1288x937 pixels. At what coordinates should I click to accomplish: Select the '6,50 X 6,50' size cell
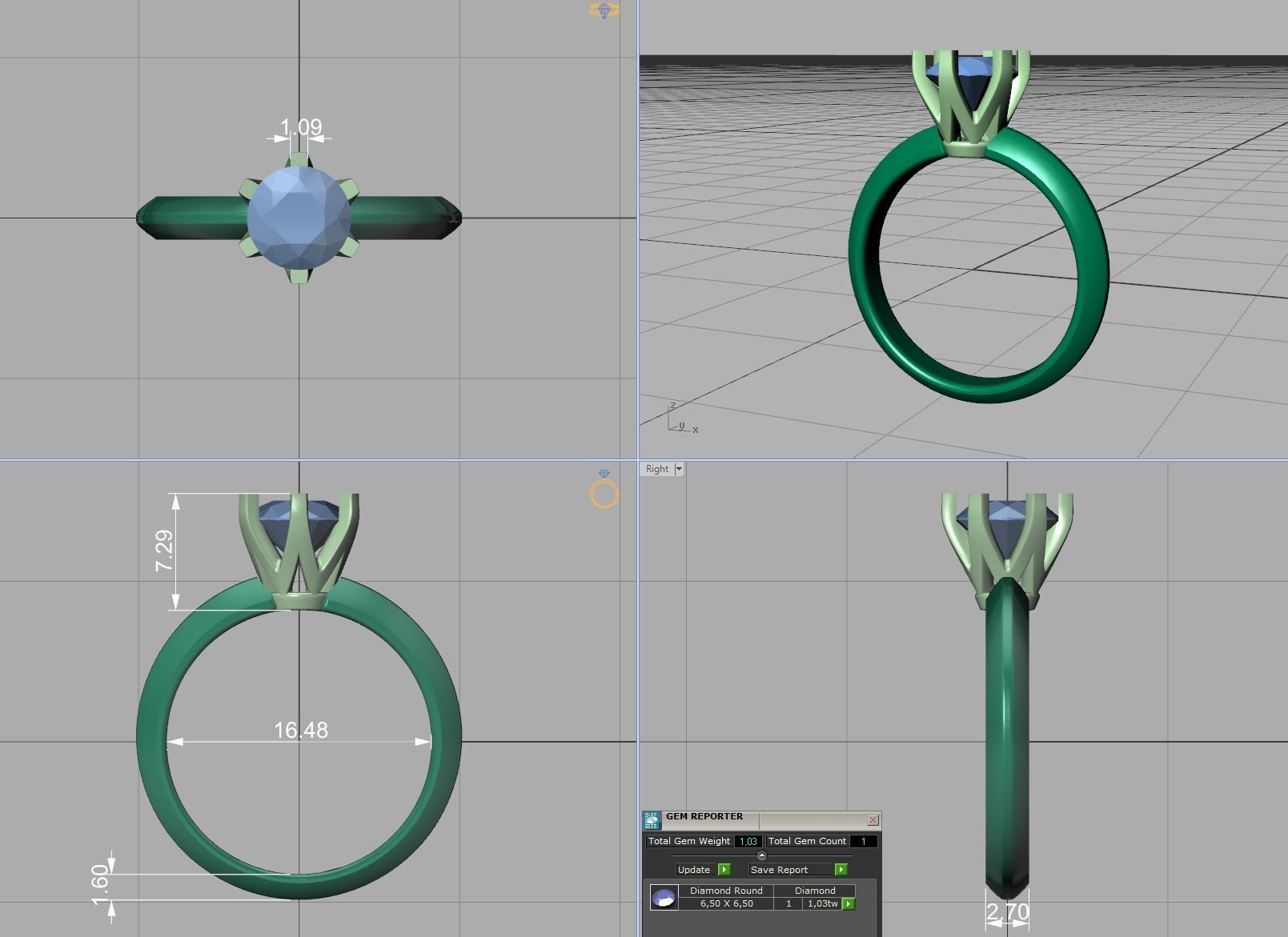click(x=726, y=903)
